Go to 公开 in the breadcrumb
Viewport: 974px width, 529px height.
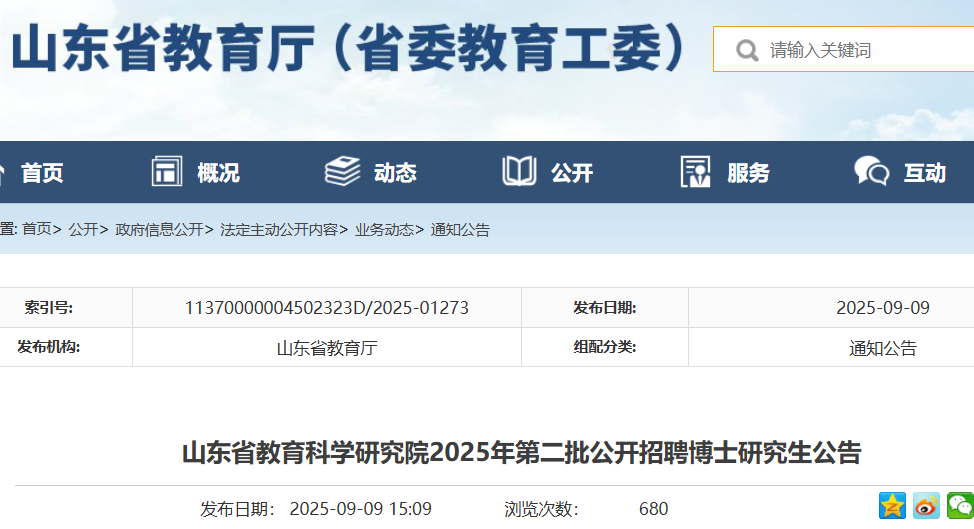point(83,230)
